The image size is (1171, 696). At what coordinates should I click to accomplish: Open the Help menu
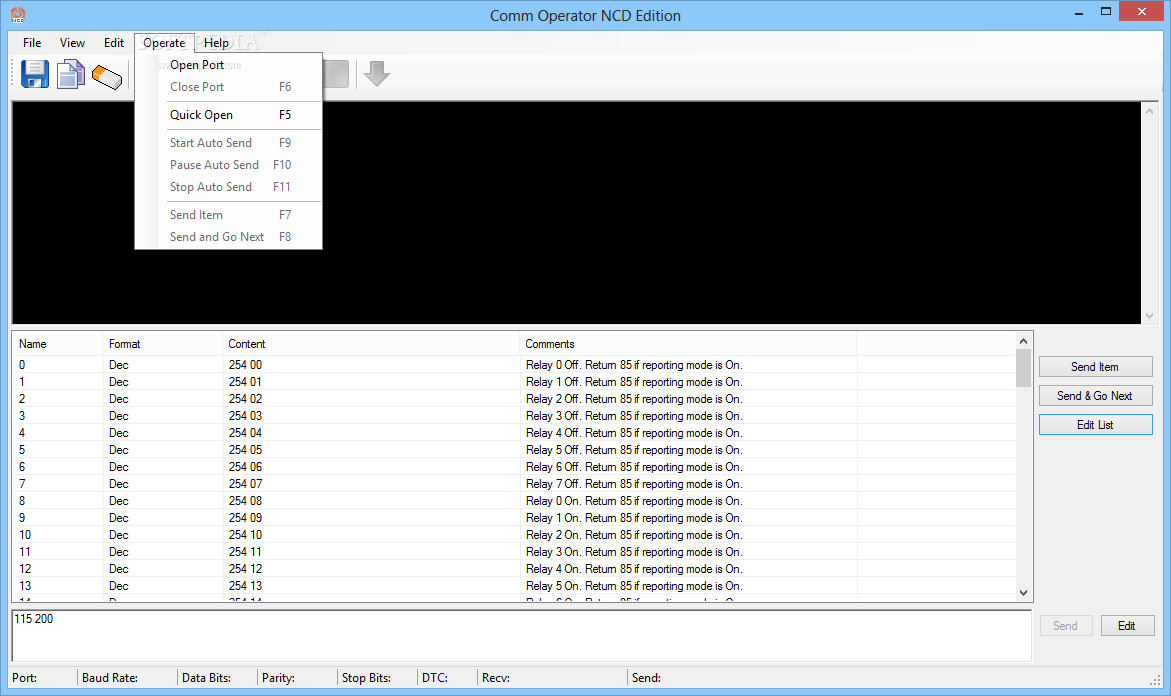[217, 43]
